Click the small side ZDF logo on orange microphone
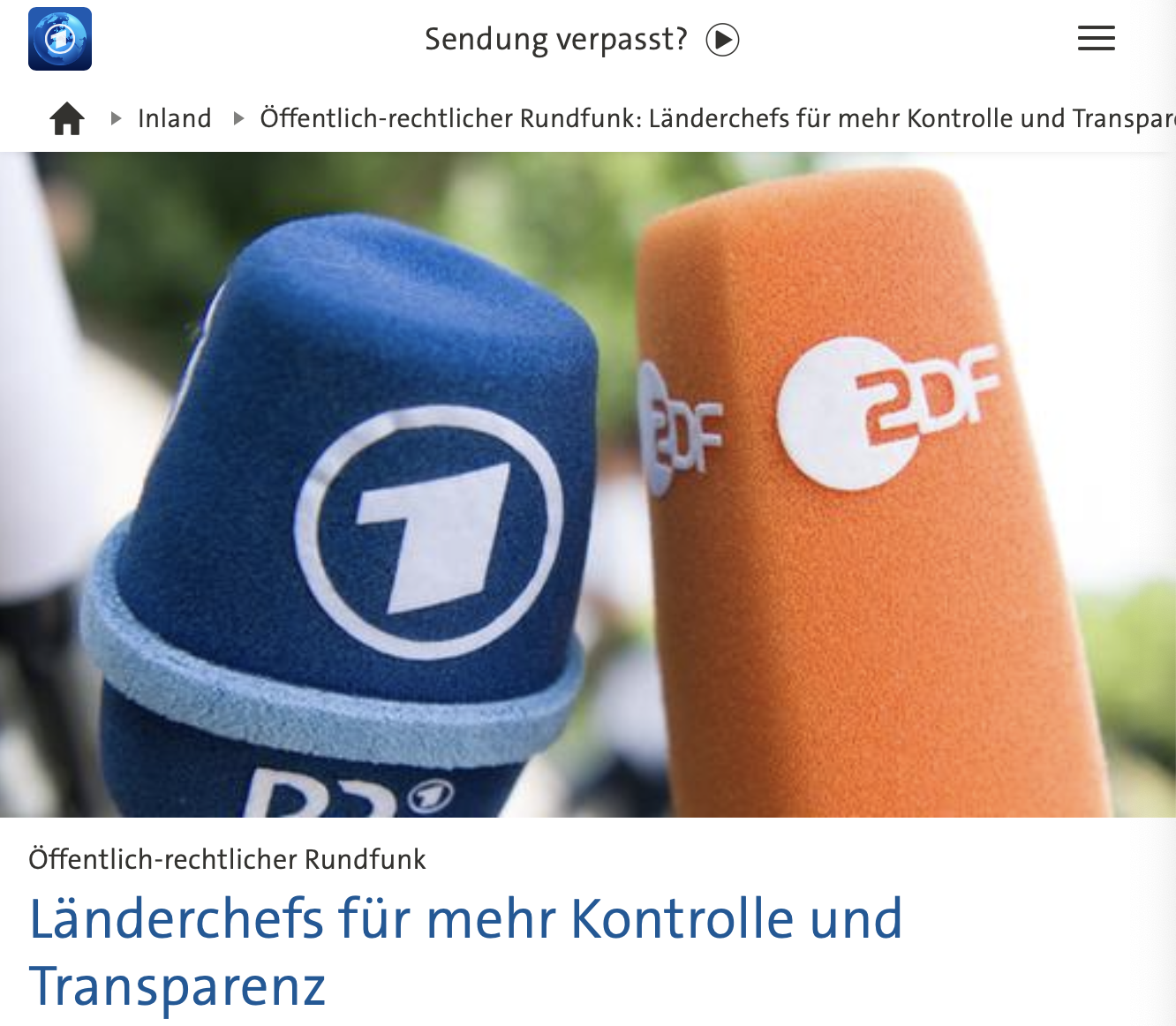This screenshot has width=1176, height=1026. tap(680, 427)
